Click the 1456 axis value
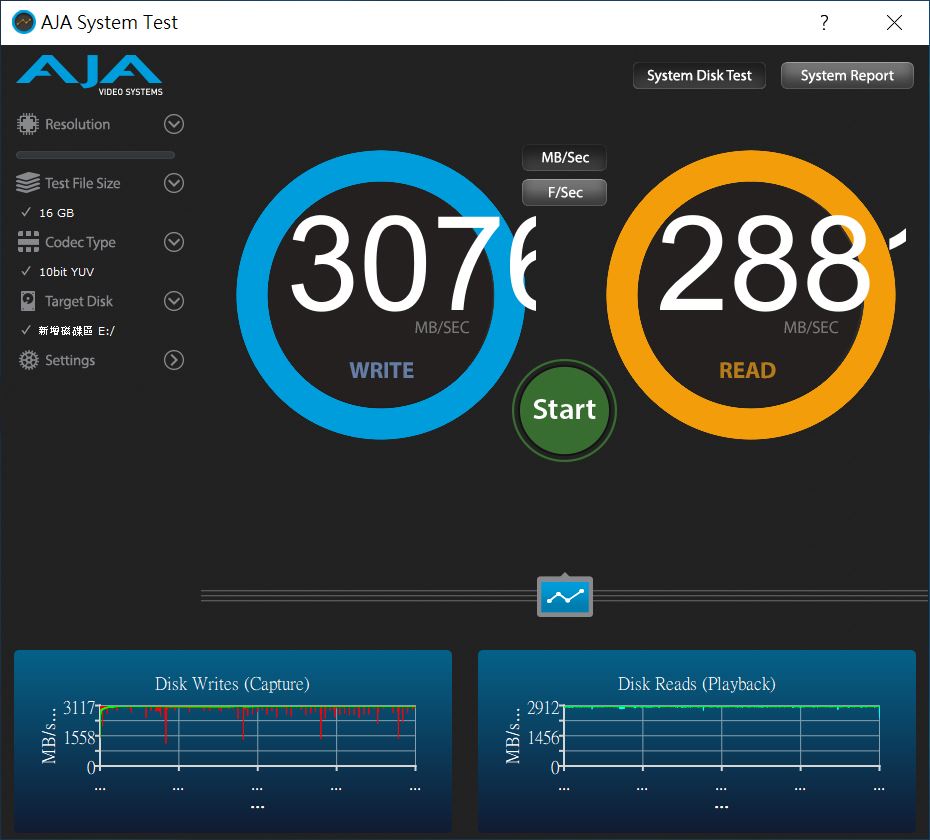Image resolution: width=930 pixels, height=840 pixels. [543, 737]
